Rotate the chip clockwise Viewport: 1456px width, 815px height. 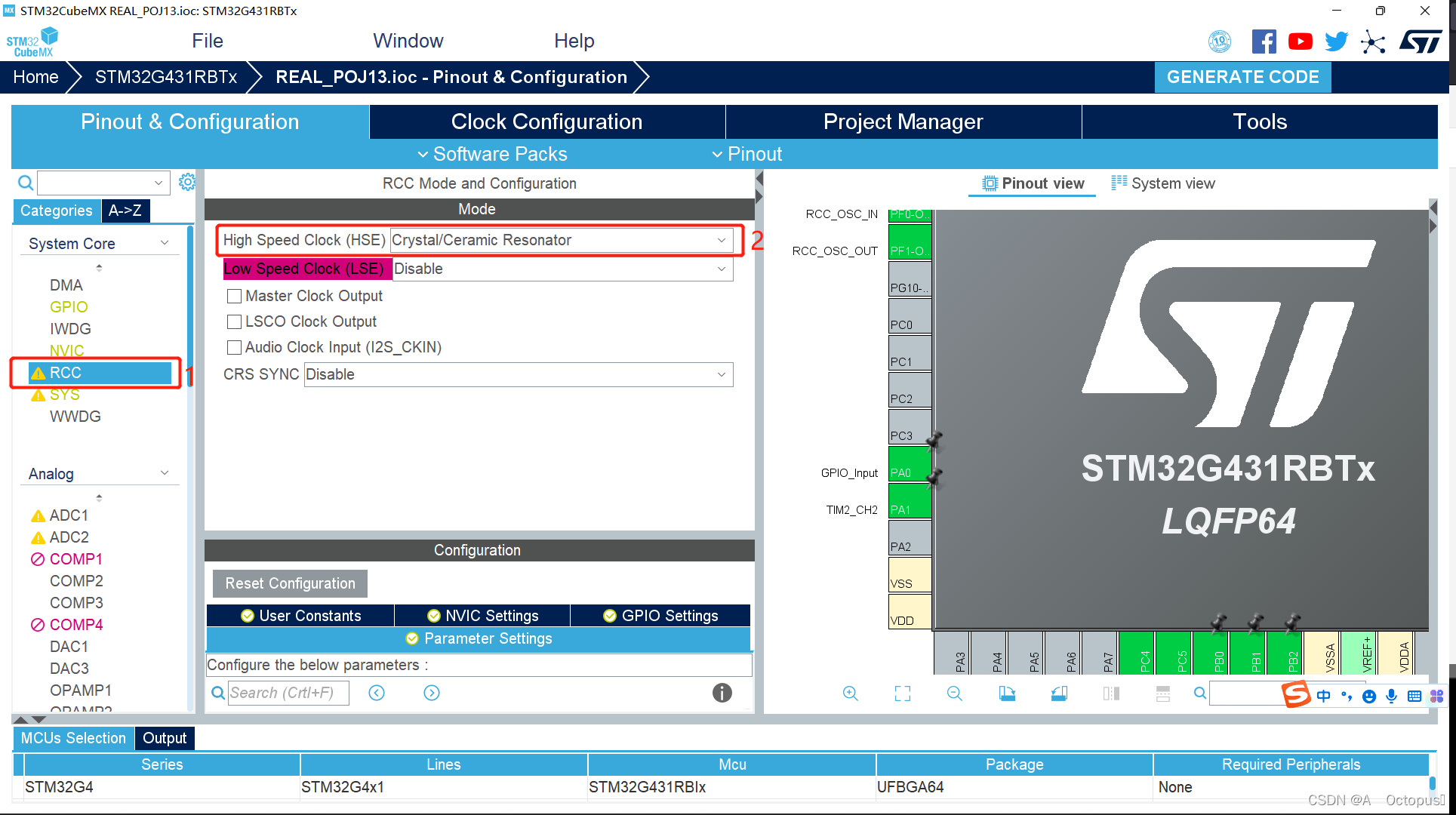click(x=1007, y=694)
